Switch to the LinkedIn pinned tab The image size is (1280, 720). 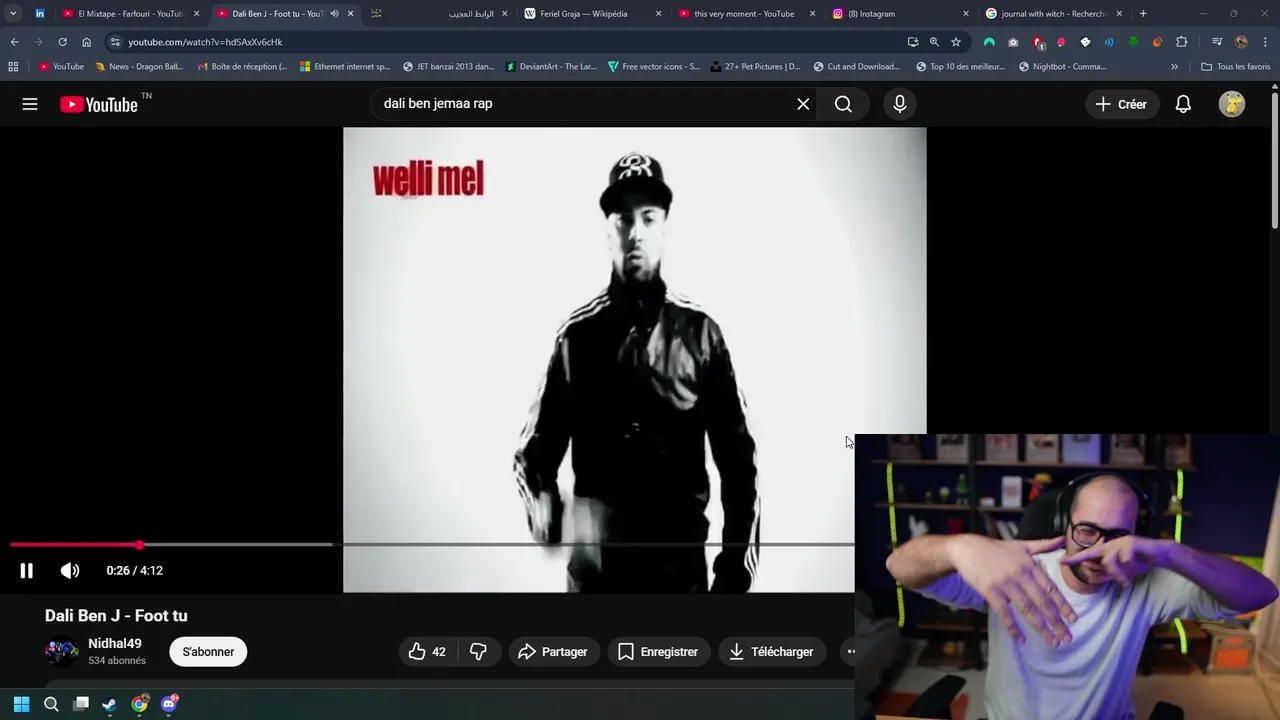point(40,14)
